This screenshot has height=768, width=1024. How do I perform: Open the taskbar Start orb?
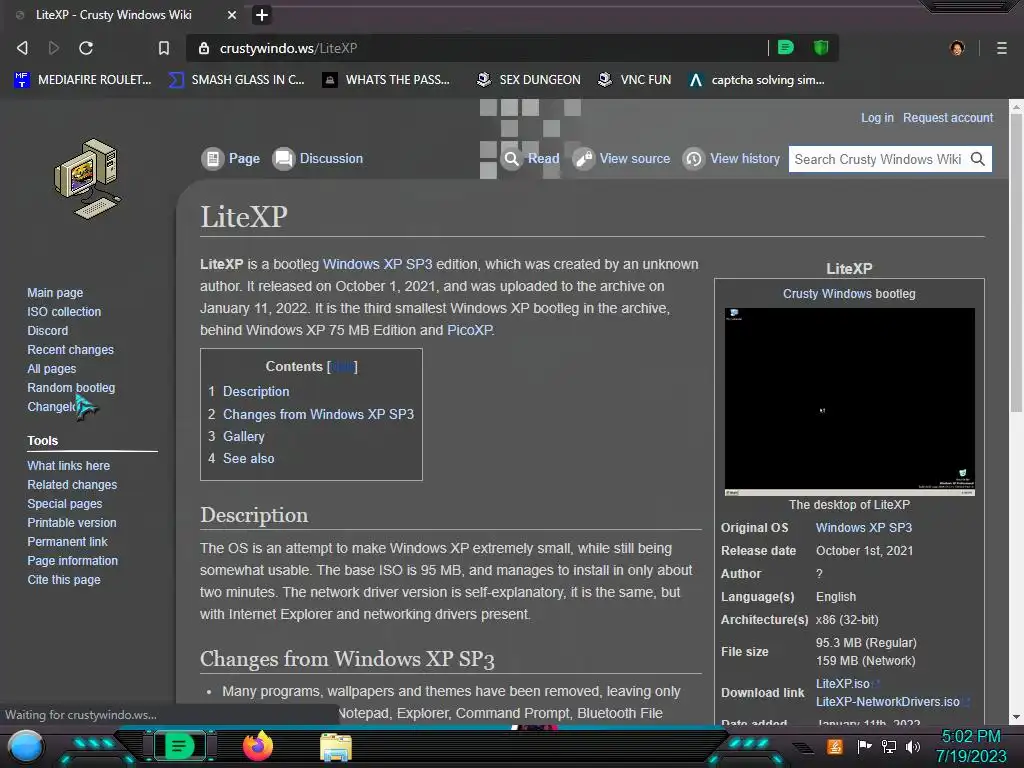[25, 746]
